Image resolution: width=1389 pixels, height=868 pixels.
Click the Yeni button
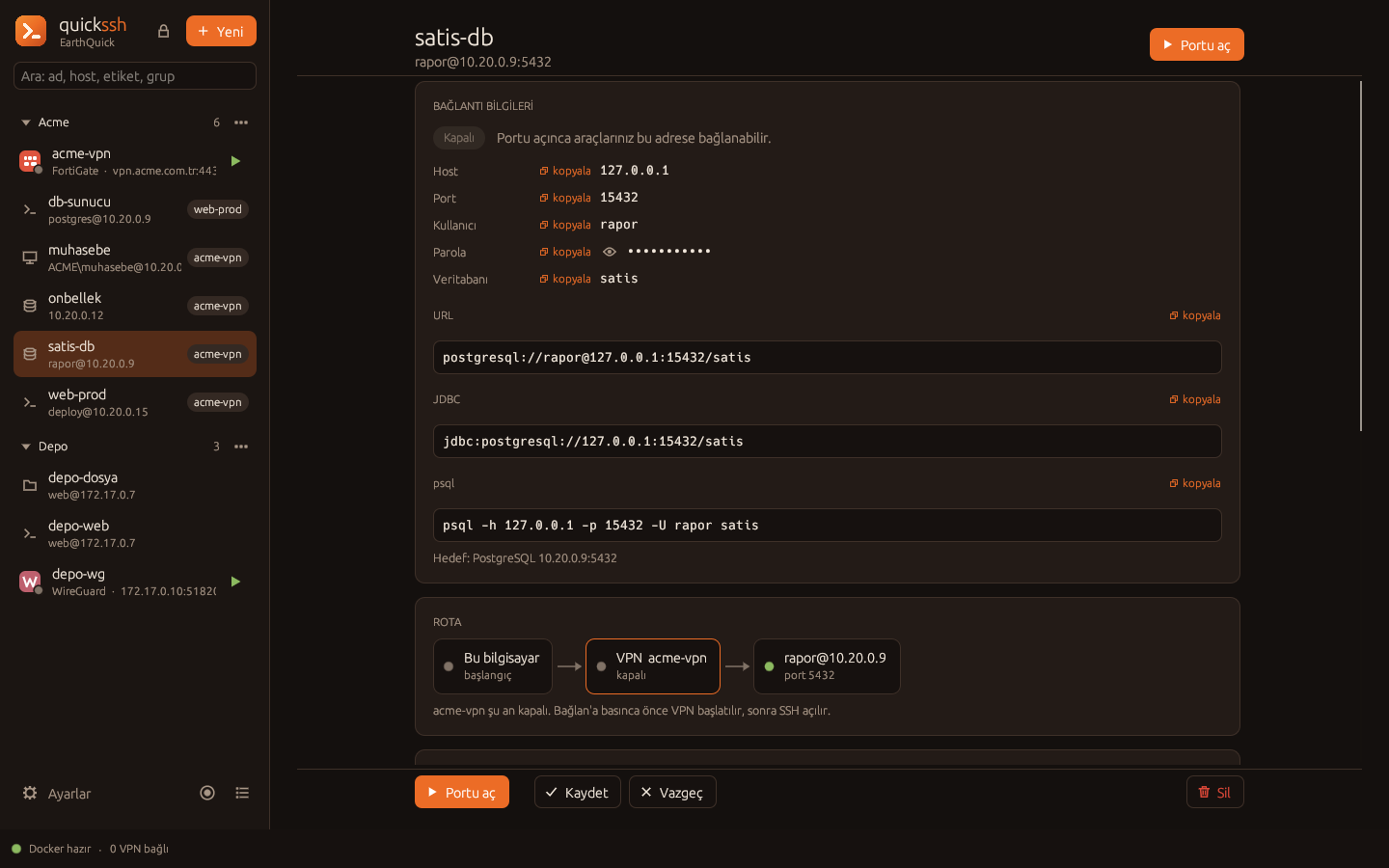tap(221, 31)
